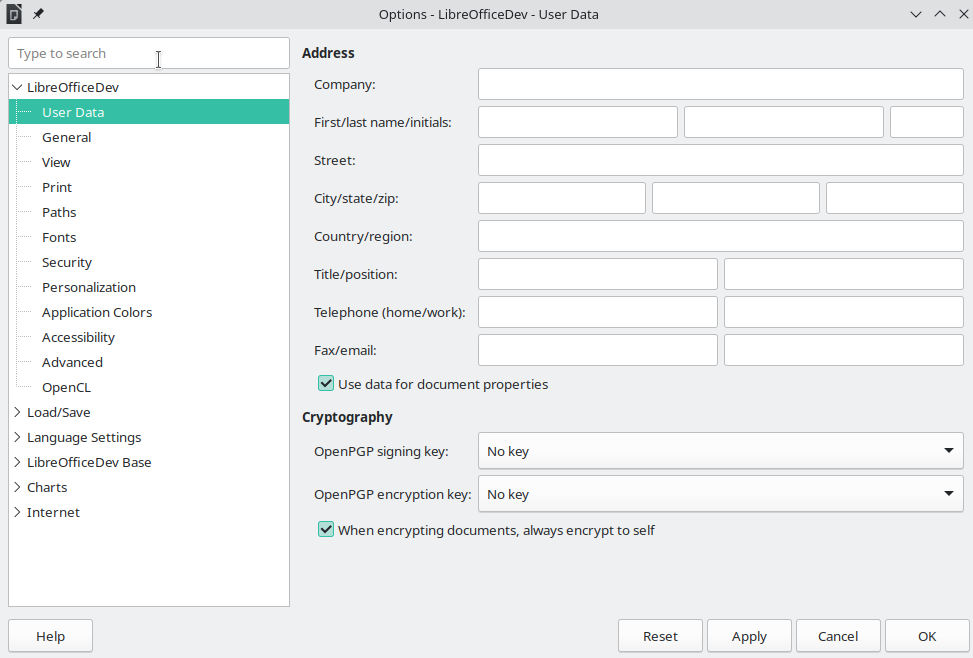Click the Fax input field

[598, 350]
